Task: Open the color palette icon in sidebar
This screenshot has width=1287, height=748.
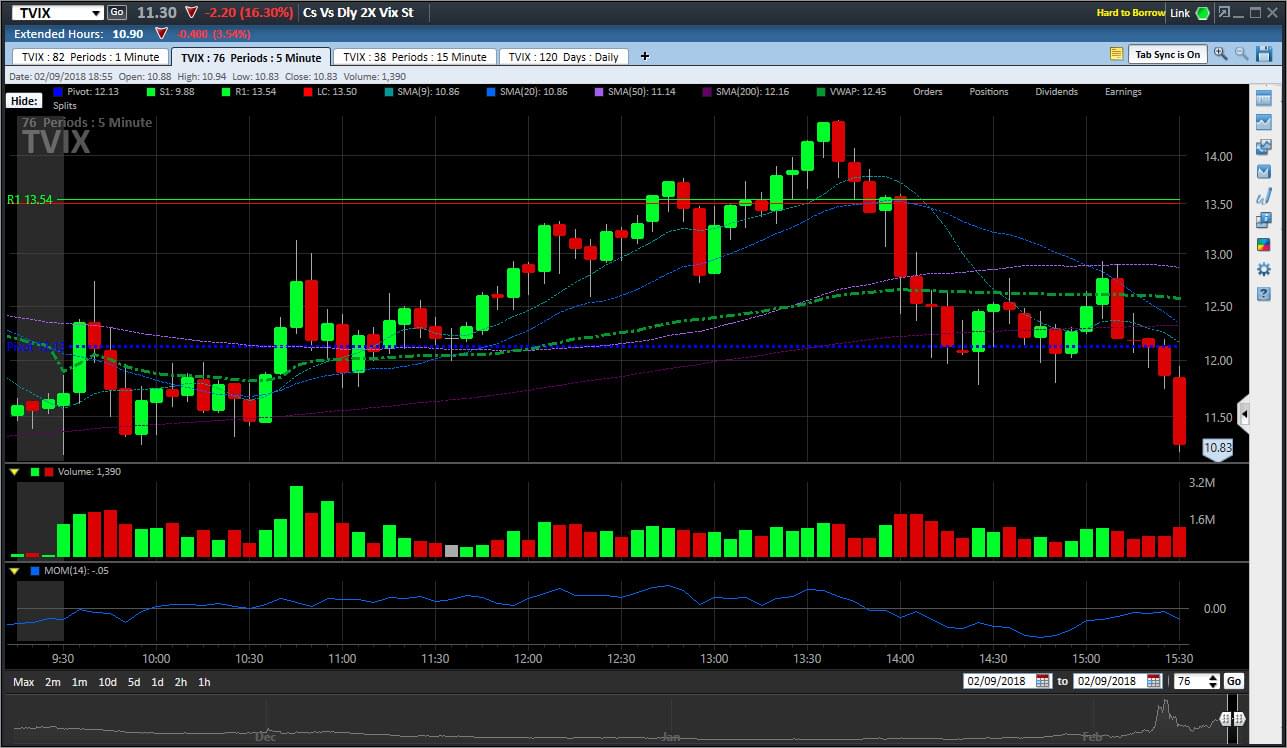Action: tap(1263, 243)
